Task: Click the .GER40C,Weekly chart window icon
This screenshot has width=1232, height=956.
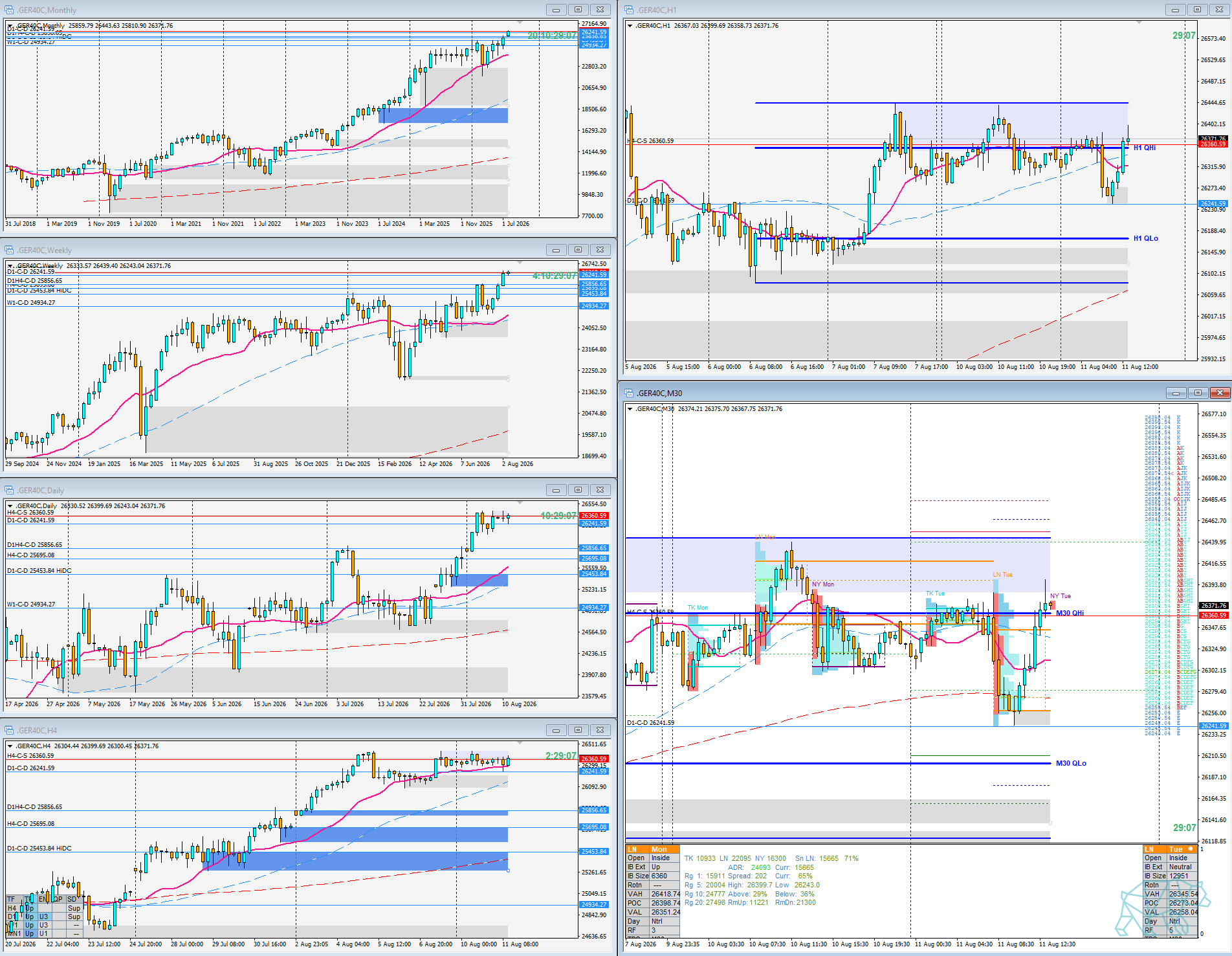Action: [x=9, y=250]
